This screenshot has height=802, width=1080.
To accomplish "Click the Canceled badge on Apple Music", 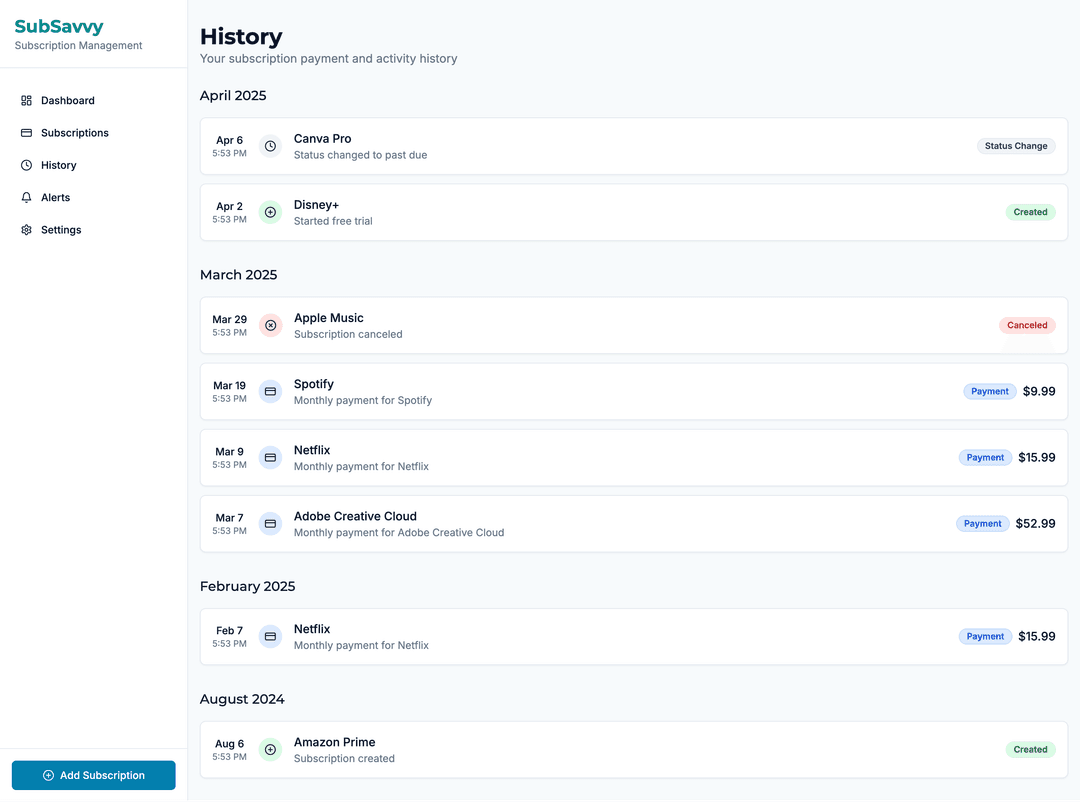I will [x=1027, y=325].
